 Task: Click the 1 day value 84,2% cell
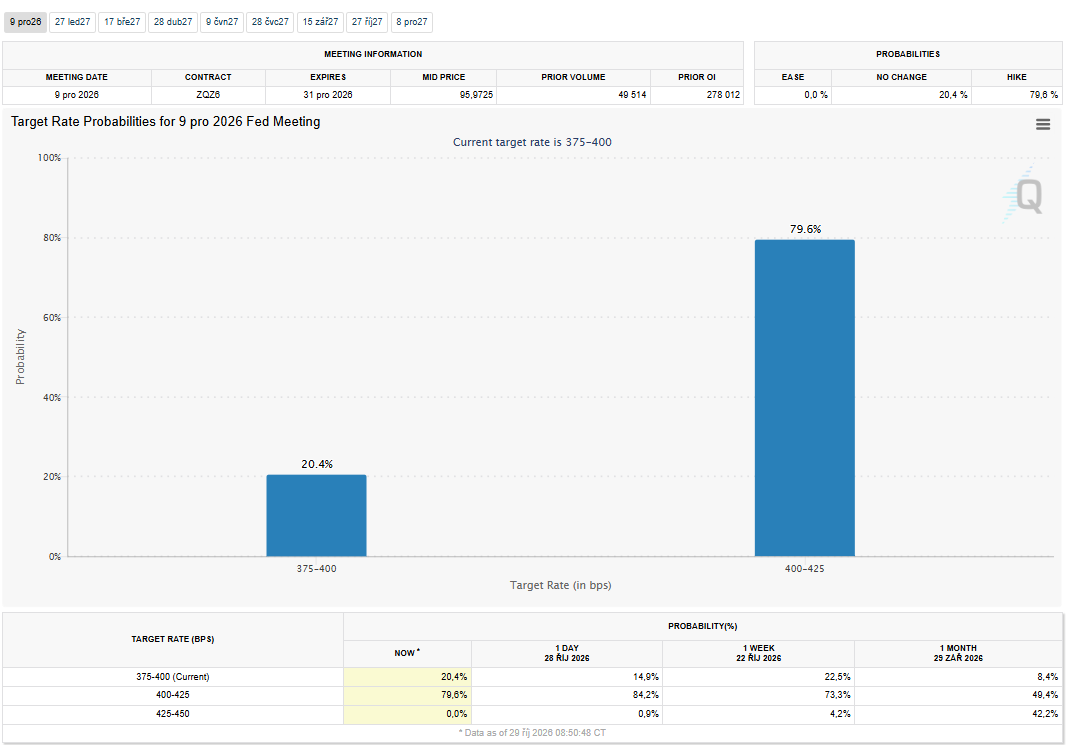click(567, 695)
